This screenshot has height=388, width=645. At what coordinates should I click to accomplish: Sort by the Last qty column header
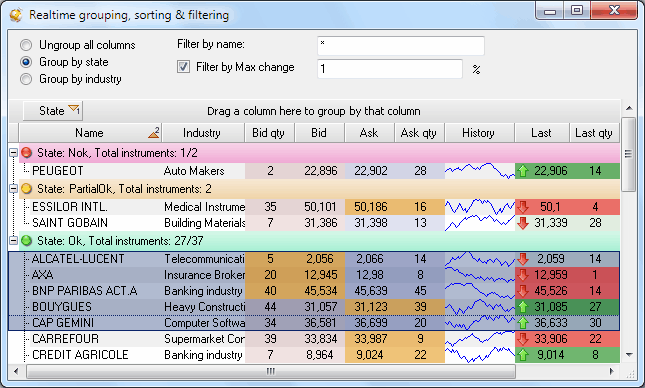pos(594,133)
